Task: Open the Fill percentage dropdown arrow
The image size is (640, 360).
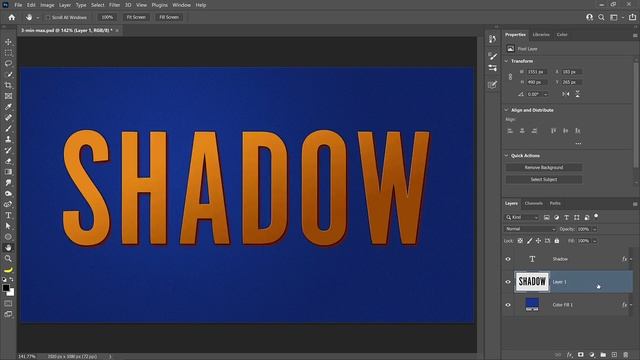Action: click(x=595, y=241)
